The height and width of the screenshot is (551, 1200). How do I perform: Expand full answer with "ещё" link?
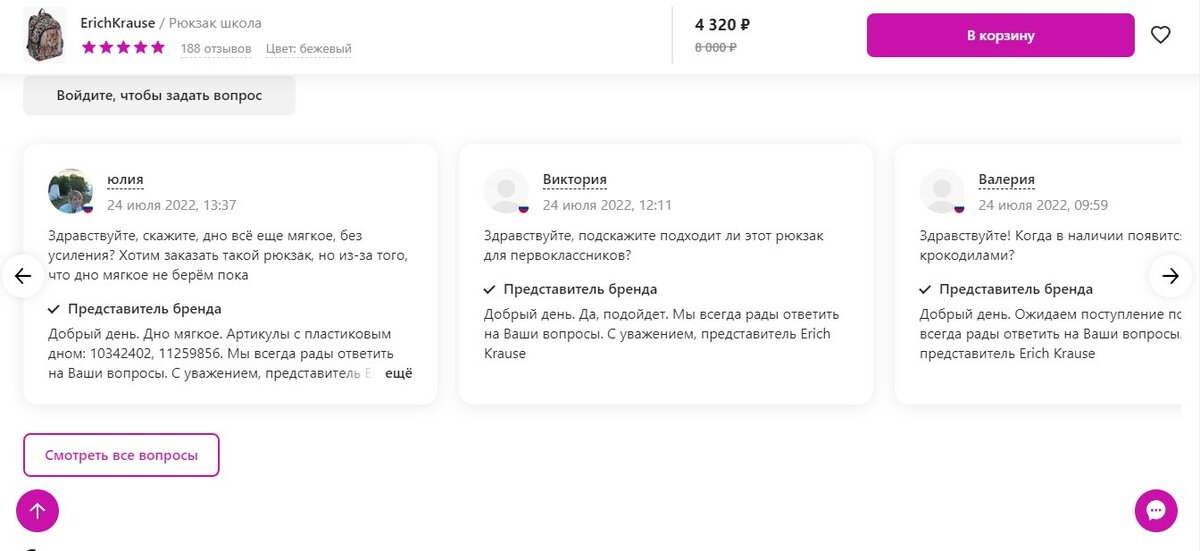click(399, 373)
